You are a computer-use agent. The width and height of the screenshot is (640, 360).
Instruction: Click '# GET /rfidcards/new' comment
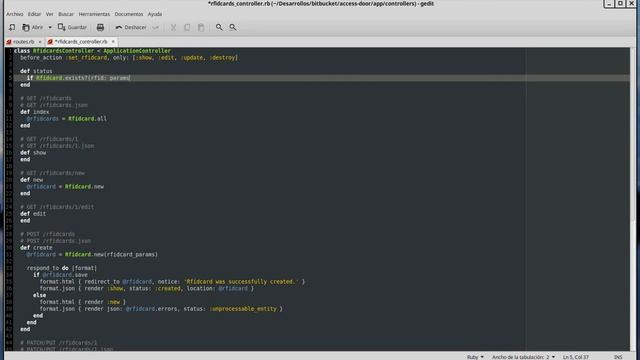pyautogui.click(x=52, y=173)
